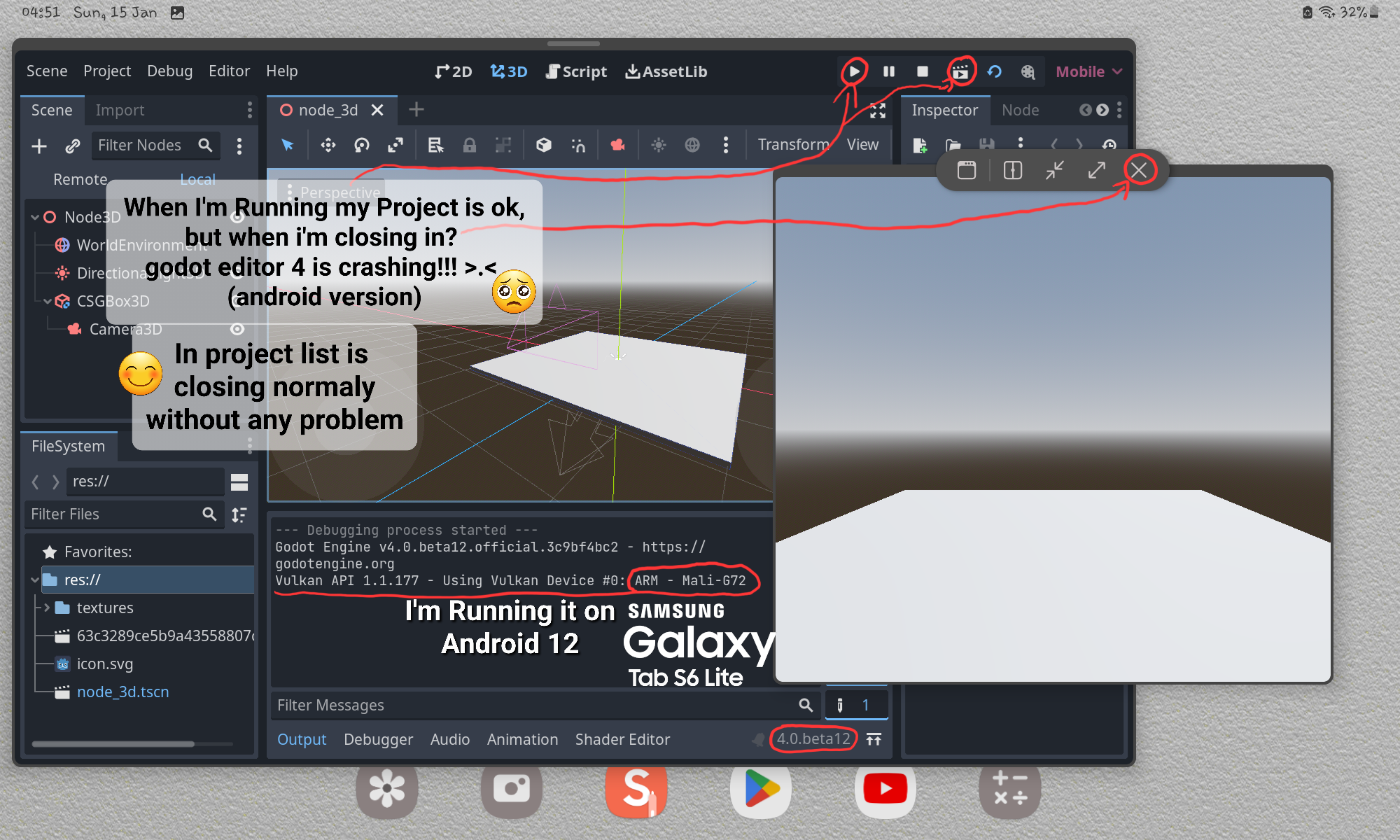Image resolution: width=1400 pixels, height=840 pixels.
Task: Open the View menu
Action: (862, 144)
